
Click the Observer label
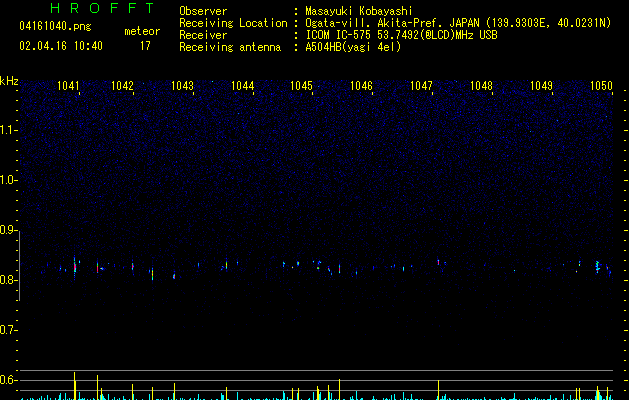click(203, 11)
